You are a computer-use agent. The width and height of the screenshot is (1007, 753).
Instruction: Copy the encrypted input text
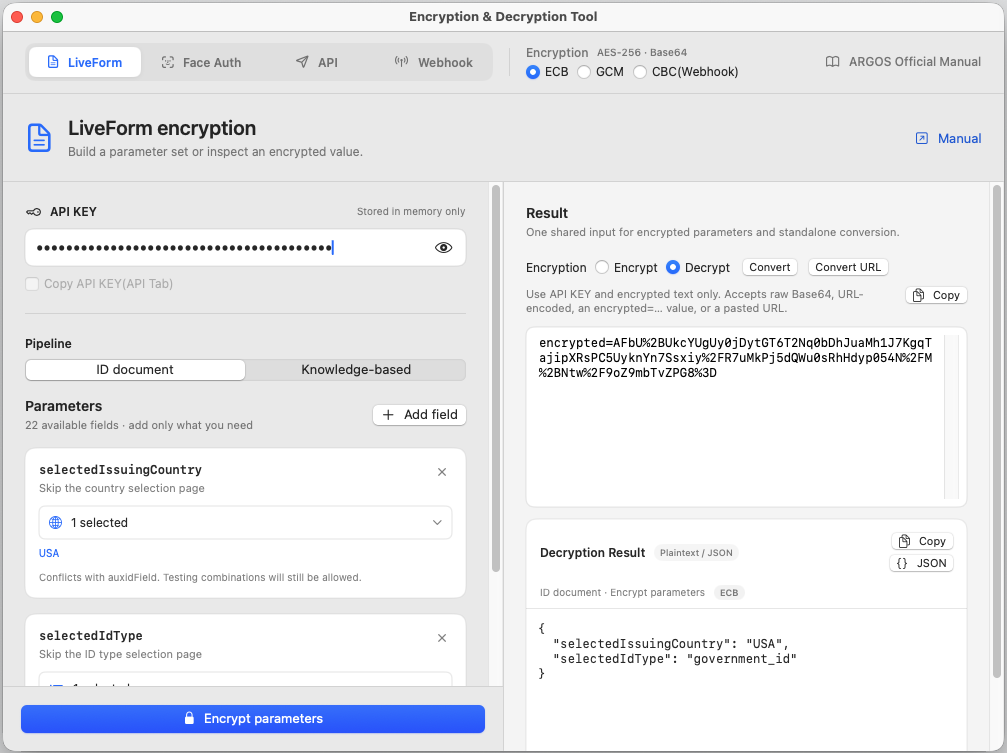[936, 295]
